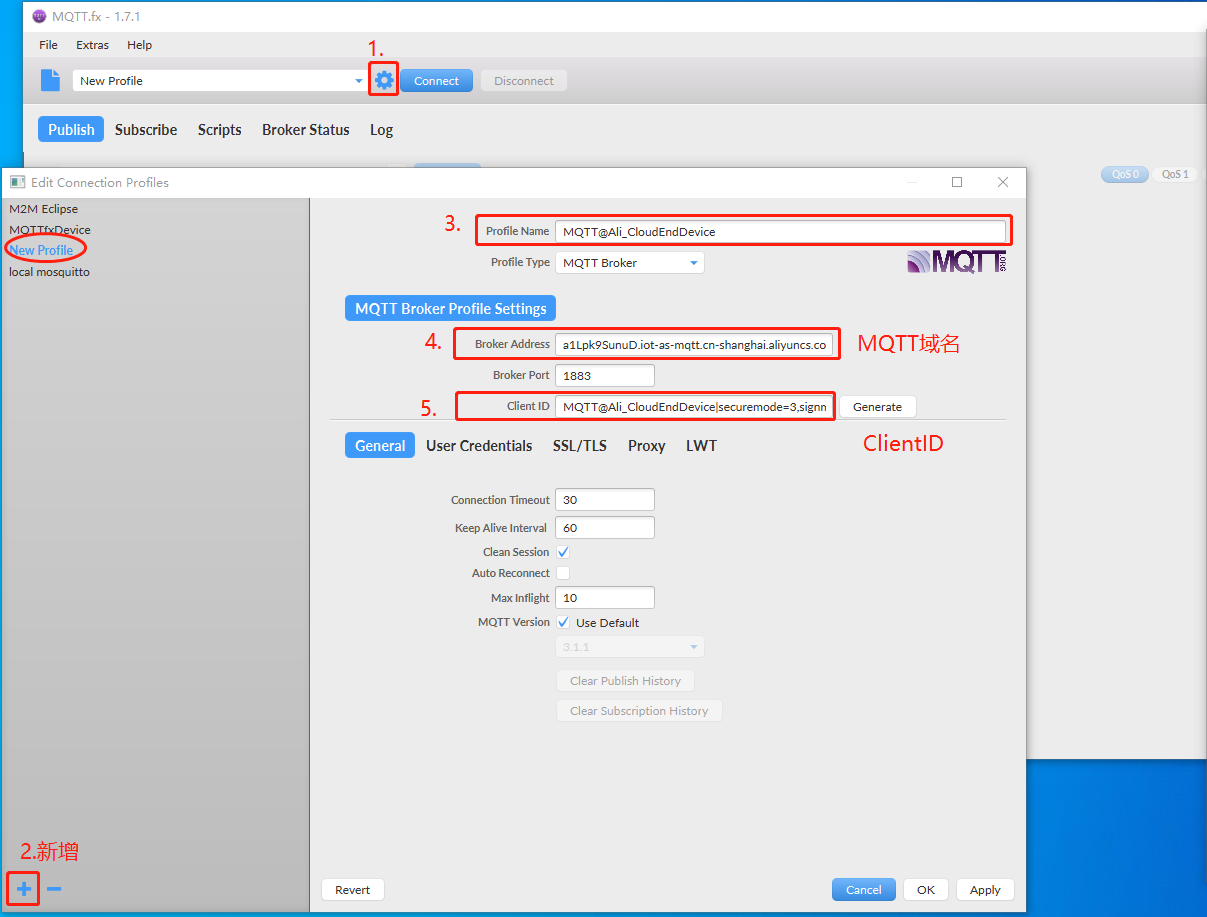Select local mosquitto profile
This screenshot has height=917, width=1207.
[50, 272]
